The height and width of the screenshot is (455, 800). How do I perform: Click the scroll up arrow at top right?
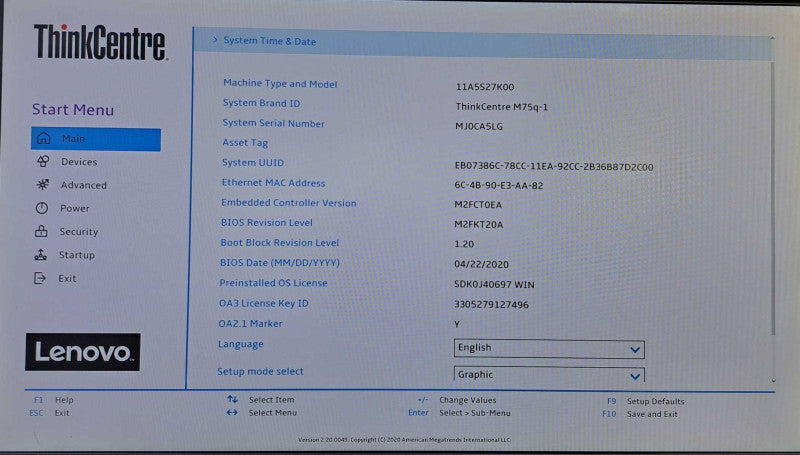(772, 38)
